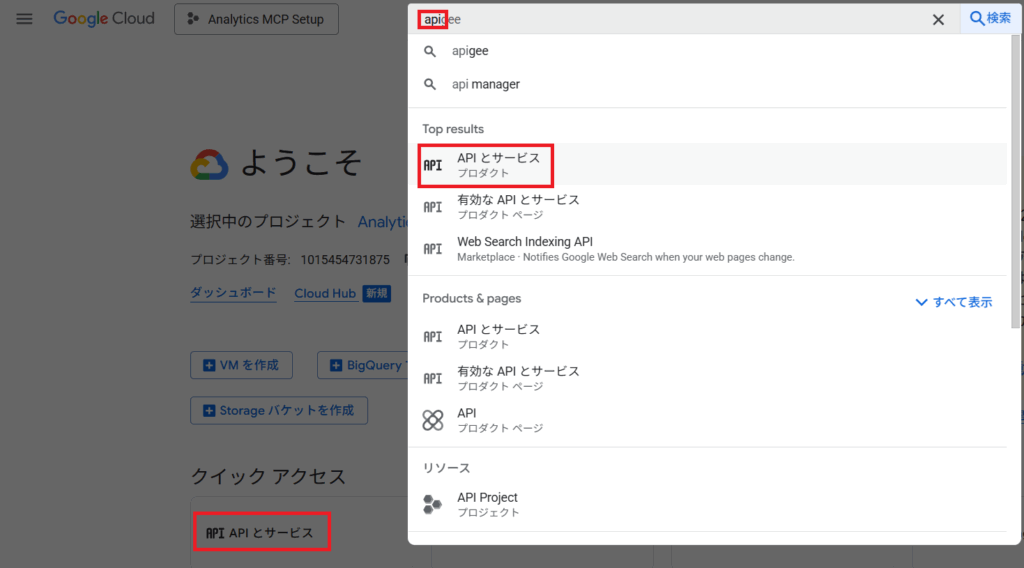The width and height of the screenshot is (1024, 568).
Task: Open 有効な API とサービス under Top results
Action: [x=518, y=206]
